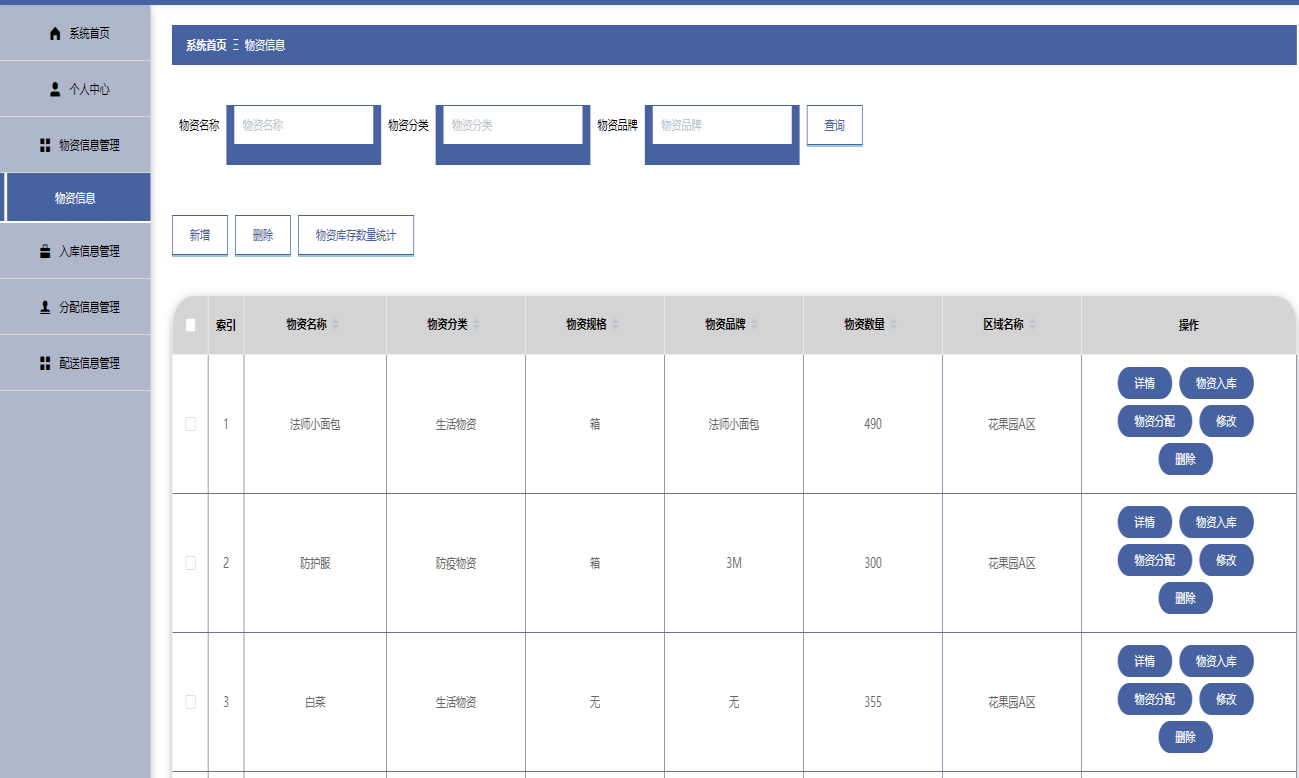The image size is (1299, 778).
Task: Expand 入库信息管理 sidebar menu
Action: click(75, 251)
